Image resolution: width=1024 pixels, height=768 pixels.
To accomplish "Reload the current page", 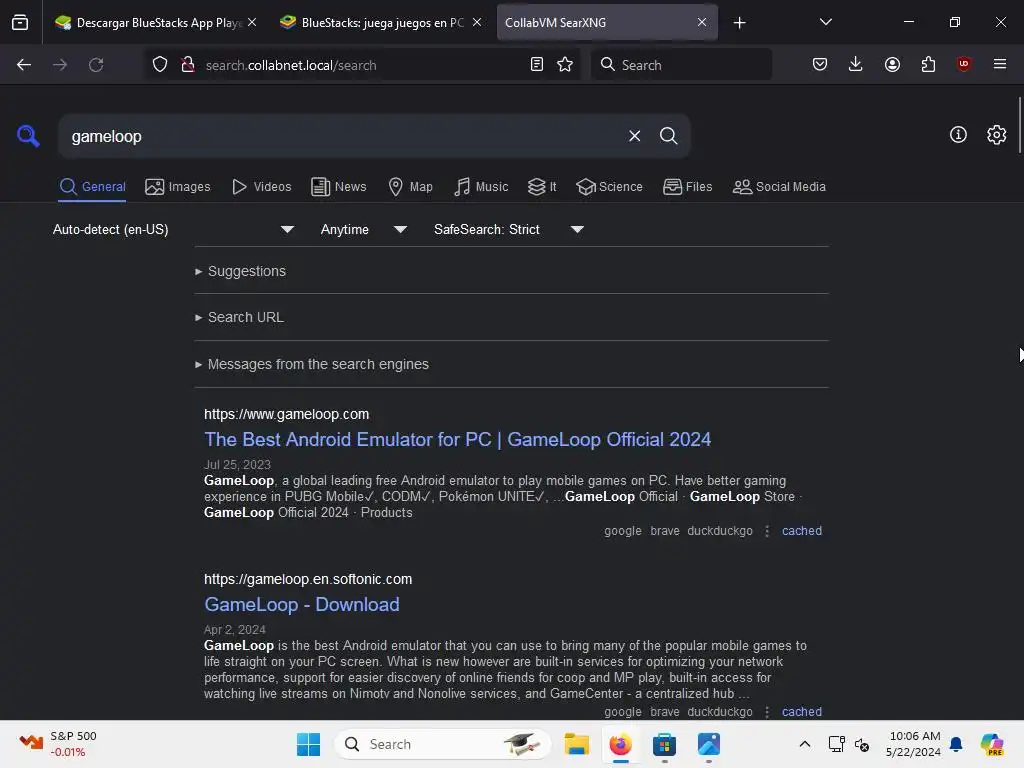I will point(96,65).
